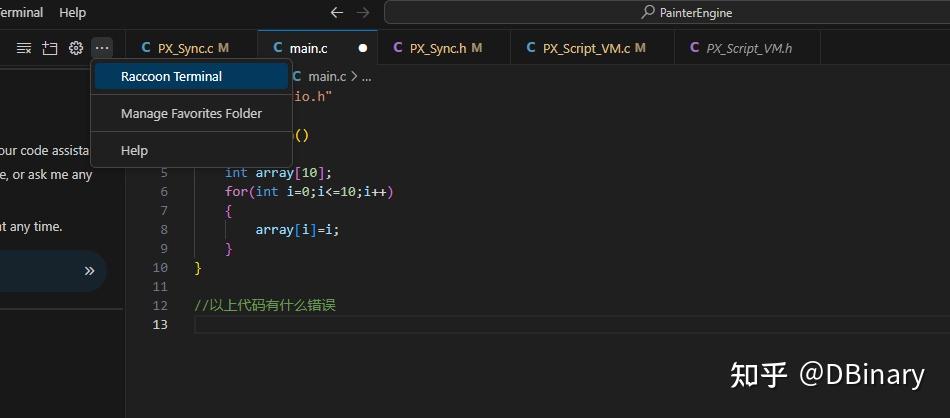950x418 pixels.
Task: Click line number 6 in gutter
Action: pos(164,191)
